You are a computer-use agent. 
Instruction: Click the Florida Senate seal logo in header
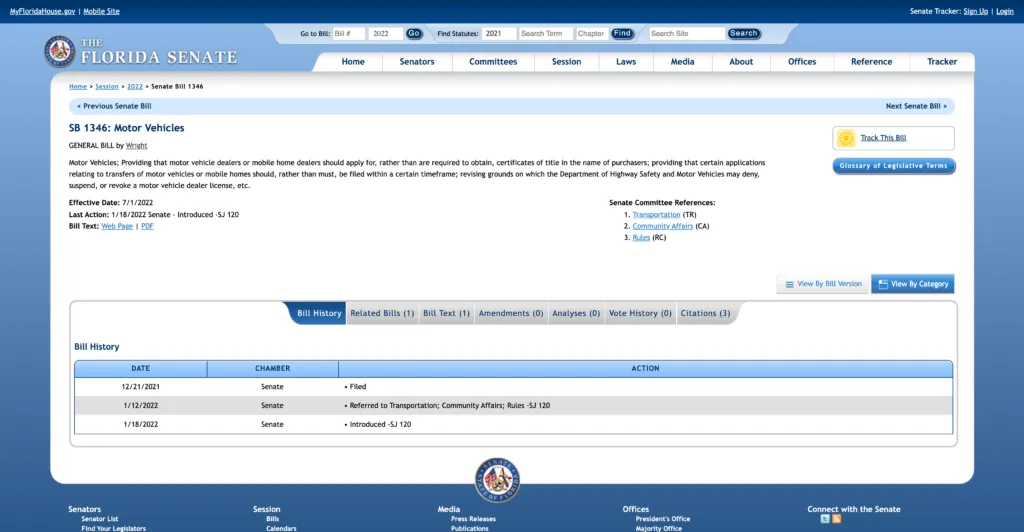click(59, 51)
